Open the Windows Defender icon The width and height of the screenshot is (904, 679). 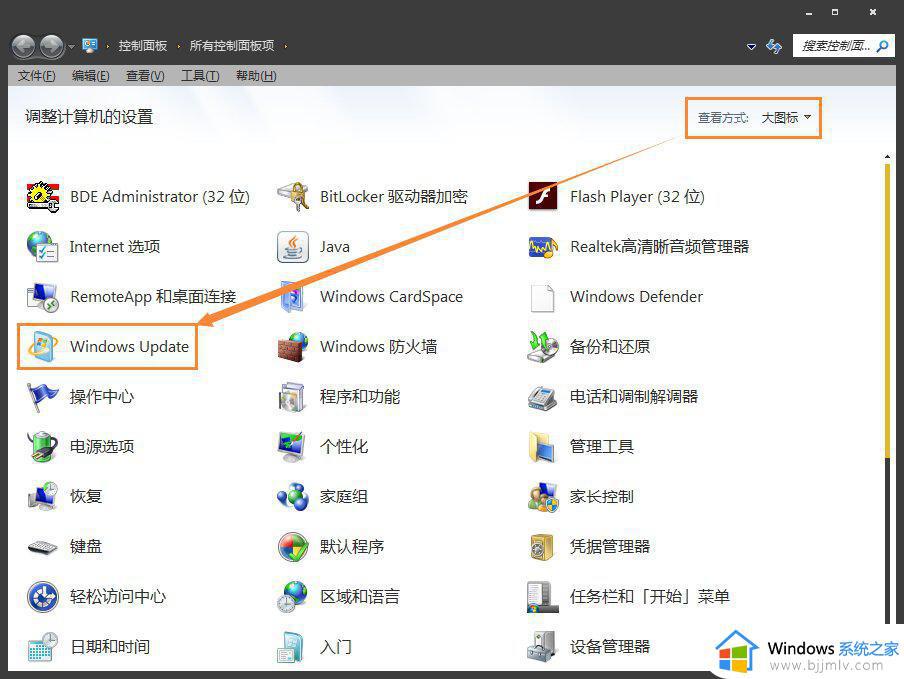(543, 297)
